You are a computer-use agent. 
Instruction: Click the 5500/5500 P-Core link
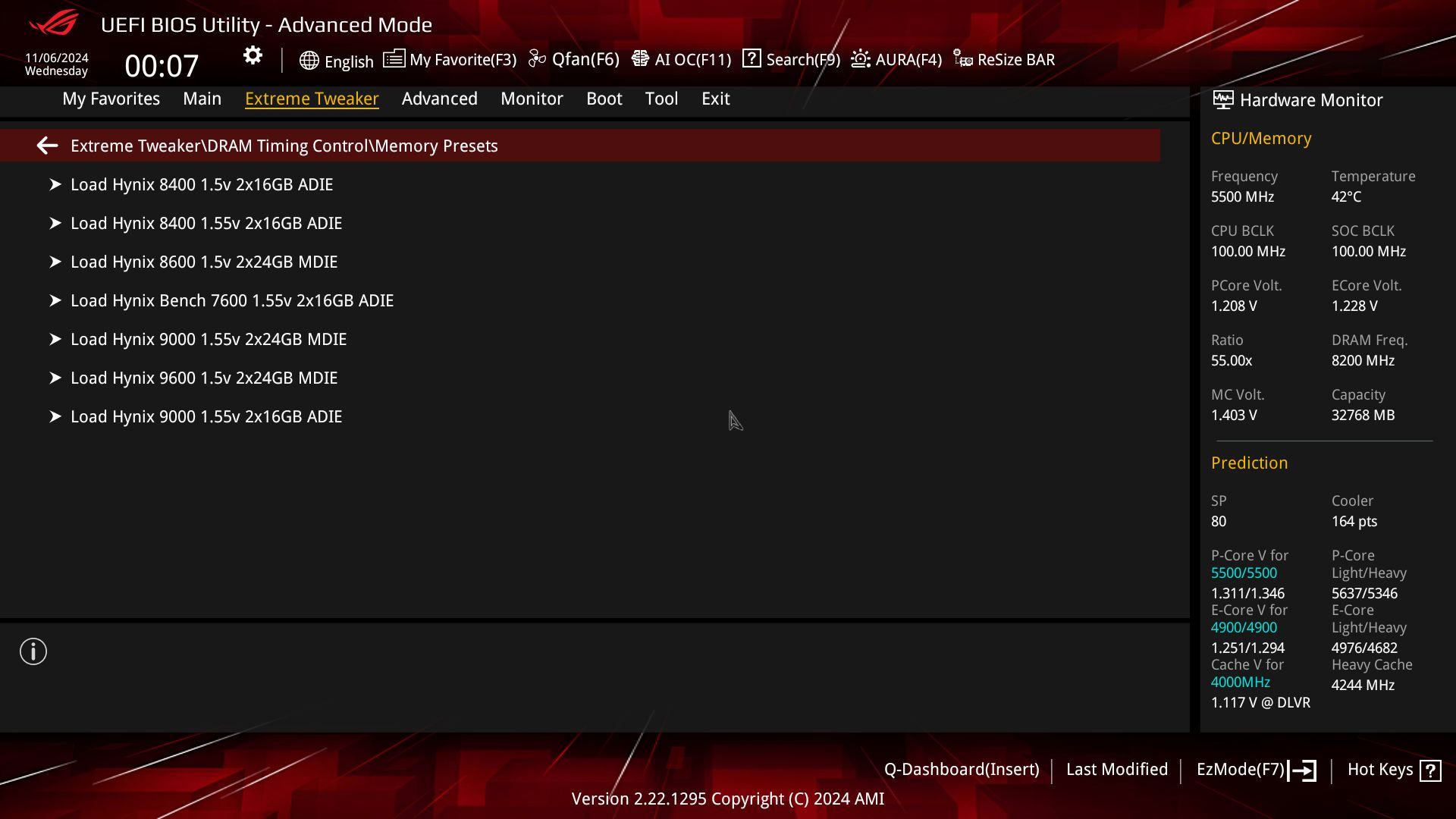1244,573
